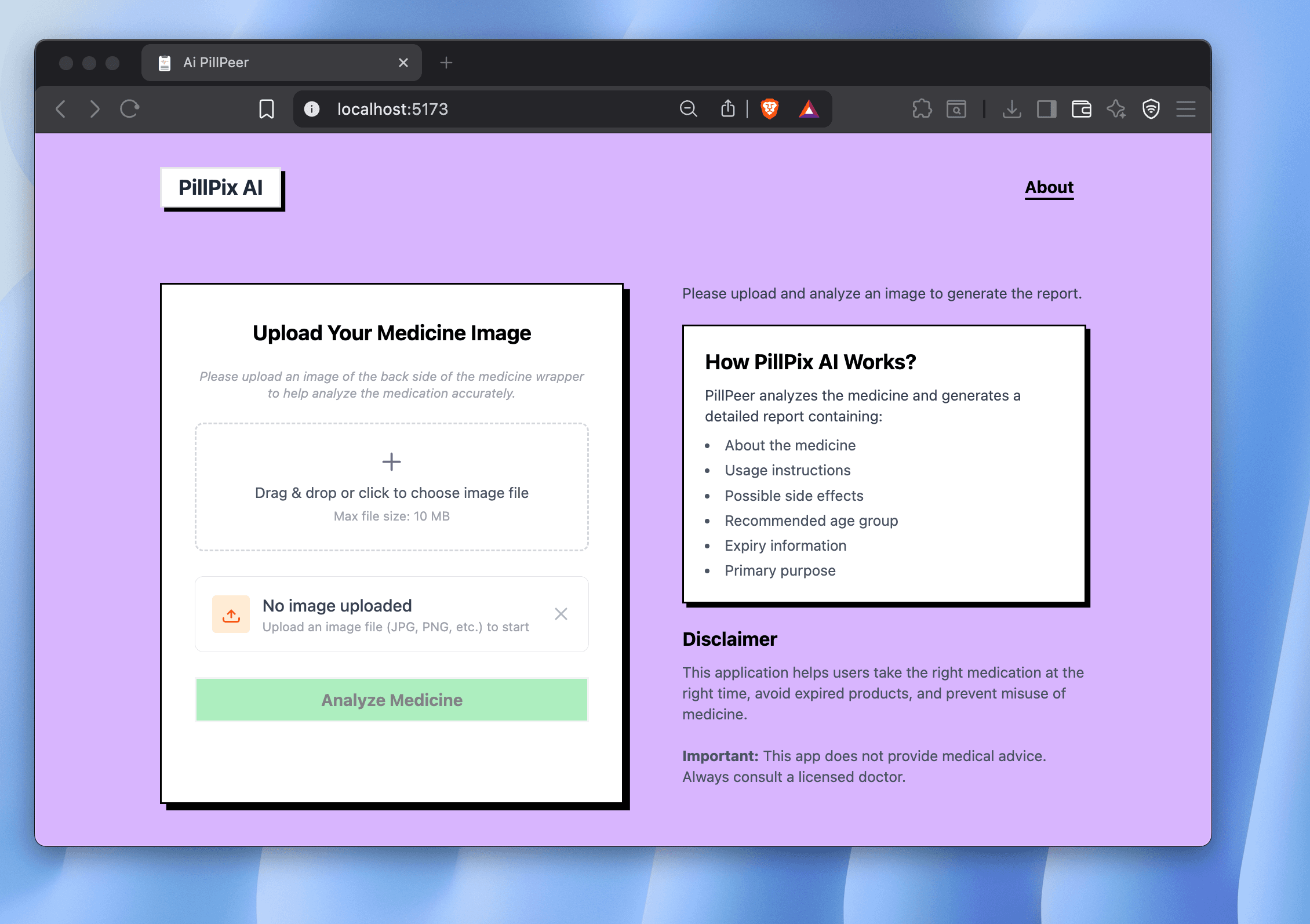
Task: Click the bookmark page icon
Action: [266, 109]
